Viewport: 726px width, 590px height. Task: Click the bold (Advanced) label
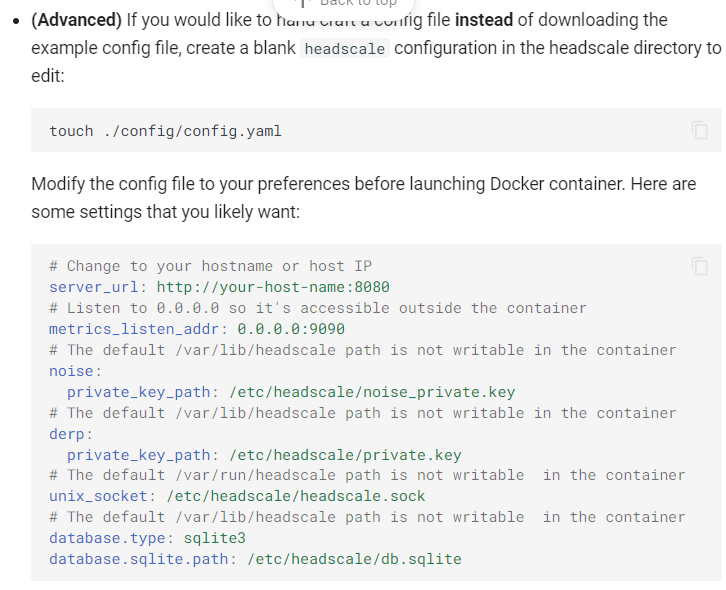[x=76, y=20]
